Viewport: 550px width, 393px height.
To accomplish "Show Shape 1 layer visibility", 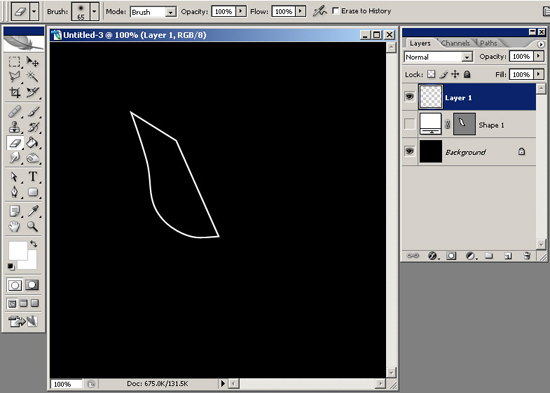I will pyautogui.click(x=409, y=124).
